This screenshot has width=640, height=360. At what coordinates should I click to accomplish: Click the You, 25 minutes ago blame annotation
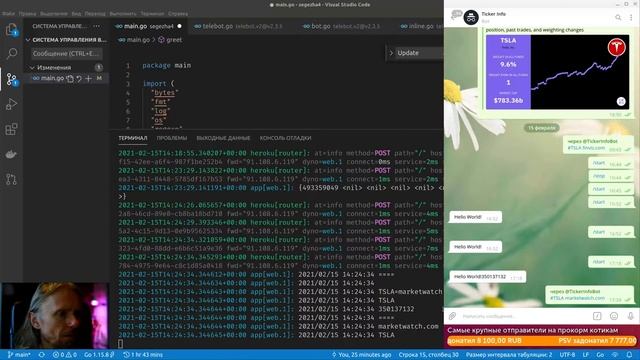pyautogui.click(x=361, y=355)
